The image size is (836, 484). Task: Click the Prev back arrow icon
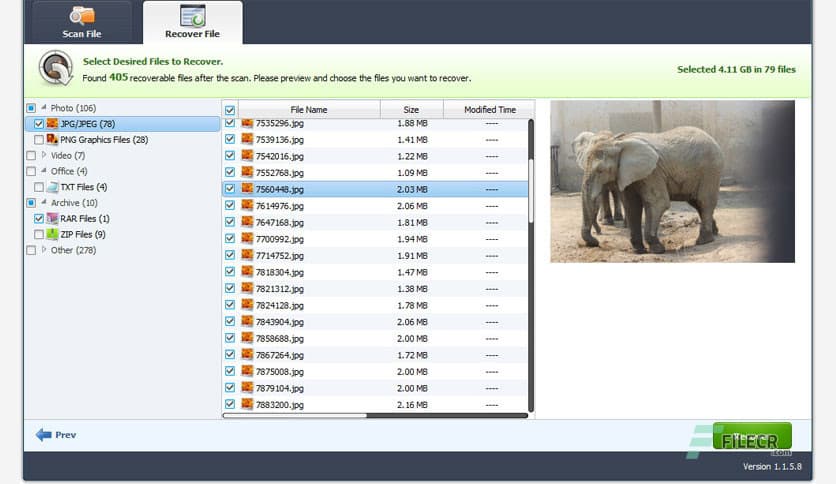click(x=43, y=435)
